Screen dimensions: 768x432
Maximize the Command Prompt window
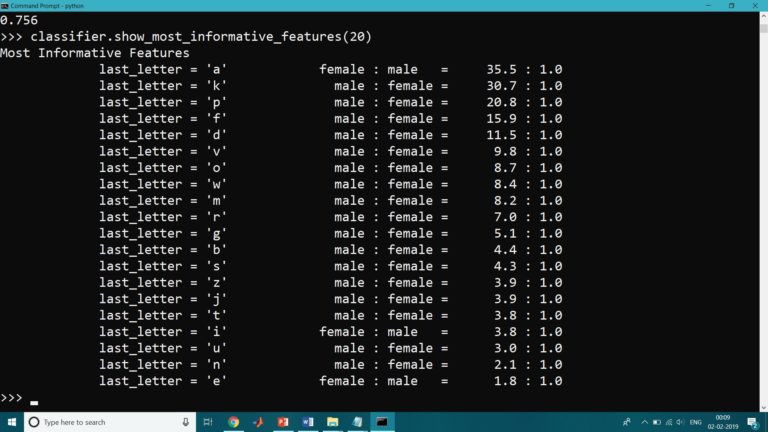[731, 5]
